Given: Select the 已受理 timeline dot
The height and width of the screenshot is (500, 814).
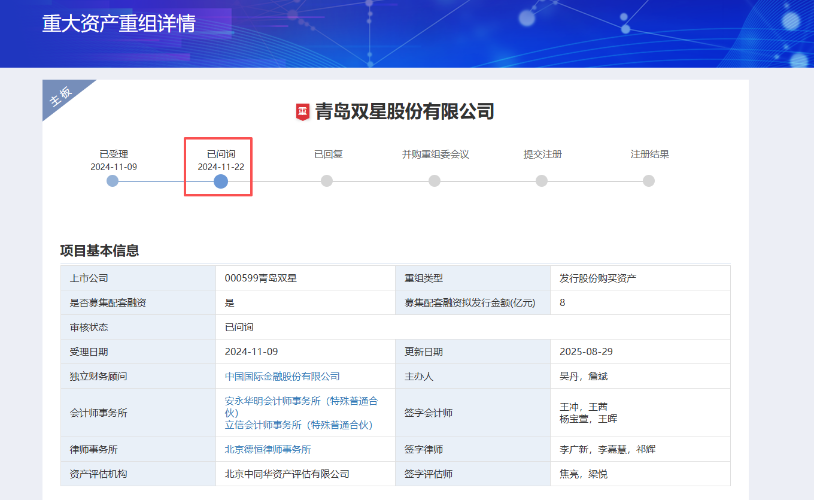Looking at the screenshot, I should [x=113, y=181].
